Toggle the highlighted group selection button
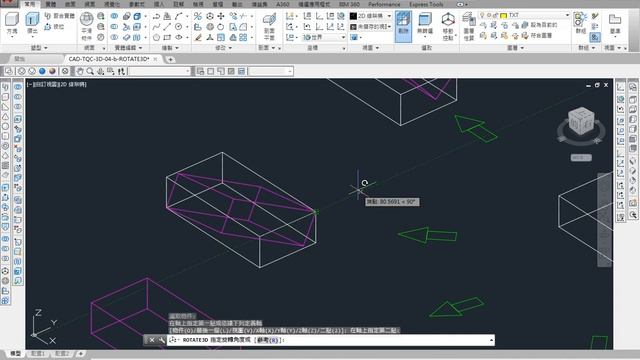The image size is (640, 360). (x=595, y=37)
